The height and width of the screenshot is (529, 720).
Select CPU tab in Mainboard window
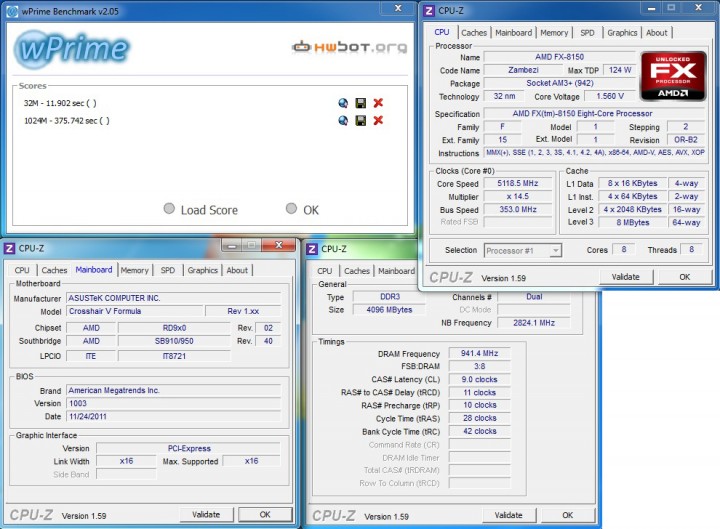click(22, 270)
